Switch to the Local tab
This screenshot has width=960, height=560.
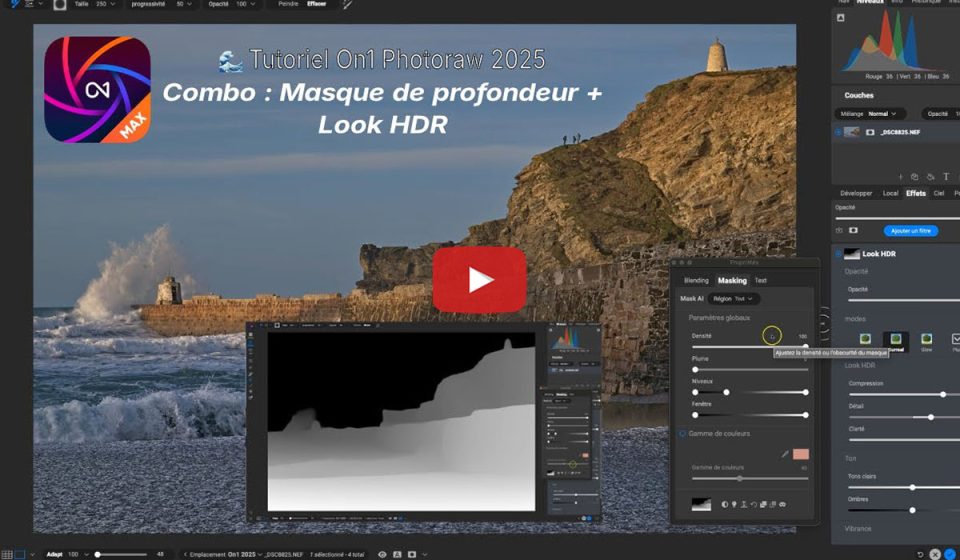(890, 193)
